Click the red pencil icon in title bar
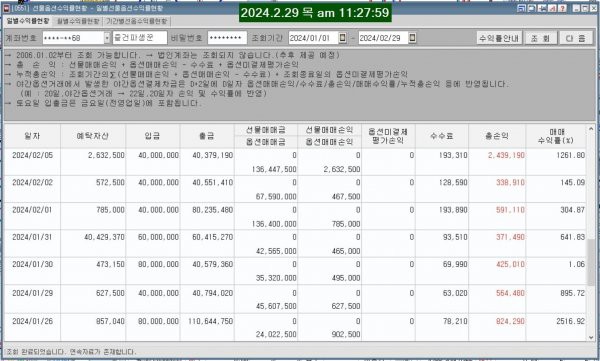 [x=552, y=8]
